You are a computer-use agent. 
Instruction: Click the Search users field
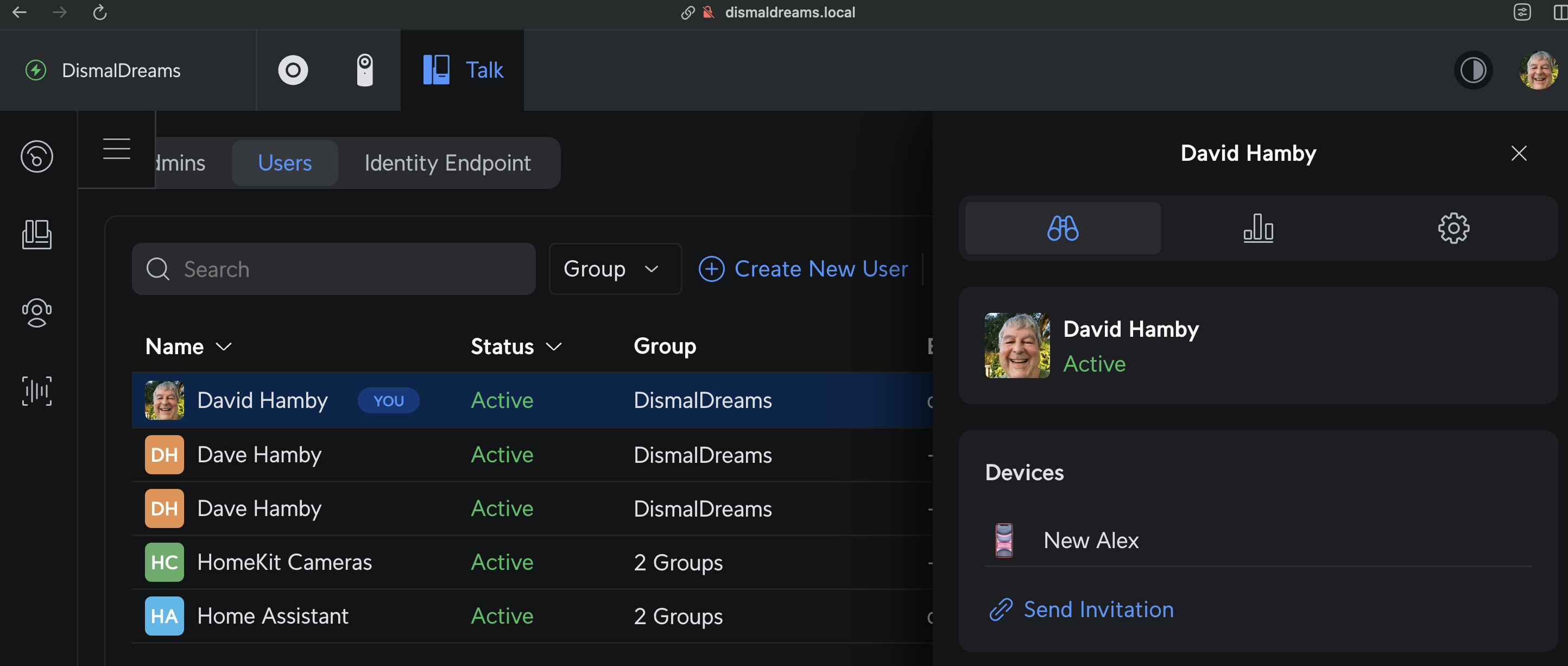[333, 269]
